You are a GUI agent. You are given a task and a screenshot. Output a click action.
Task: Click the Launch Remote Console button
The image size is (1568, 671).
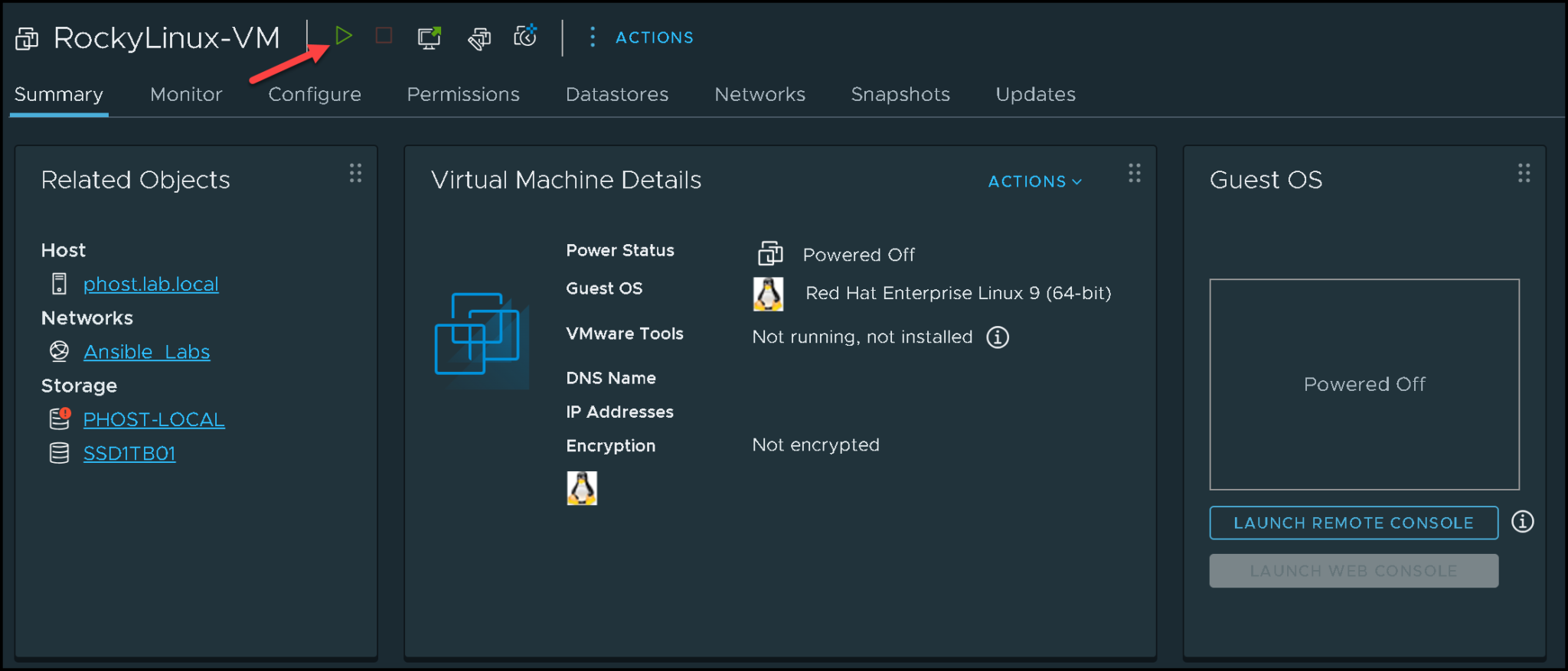pyautogui.click(x=1353, y=523)
